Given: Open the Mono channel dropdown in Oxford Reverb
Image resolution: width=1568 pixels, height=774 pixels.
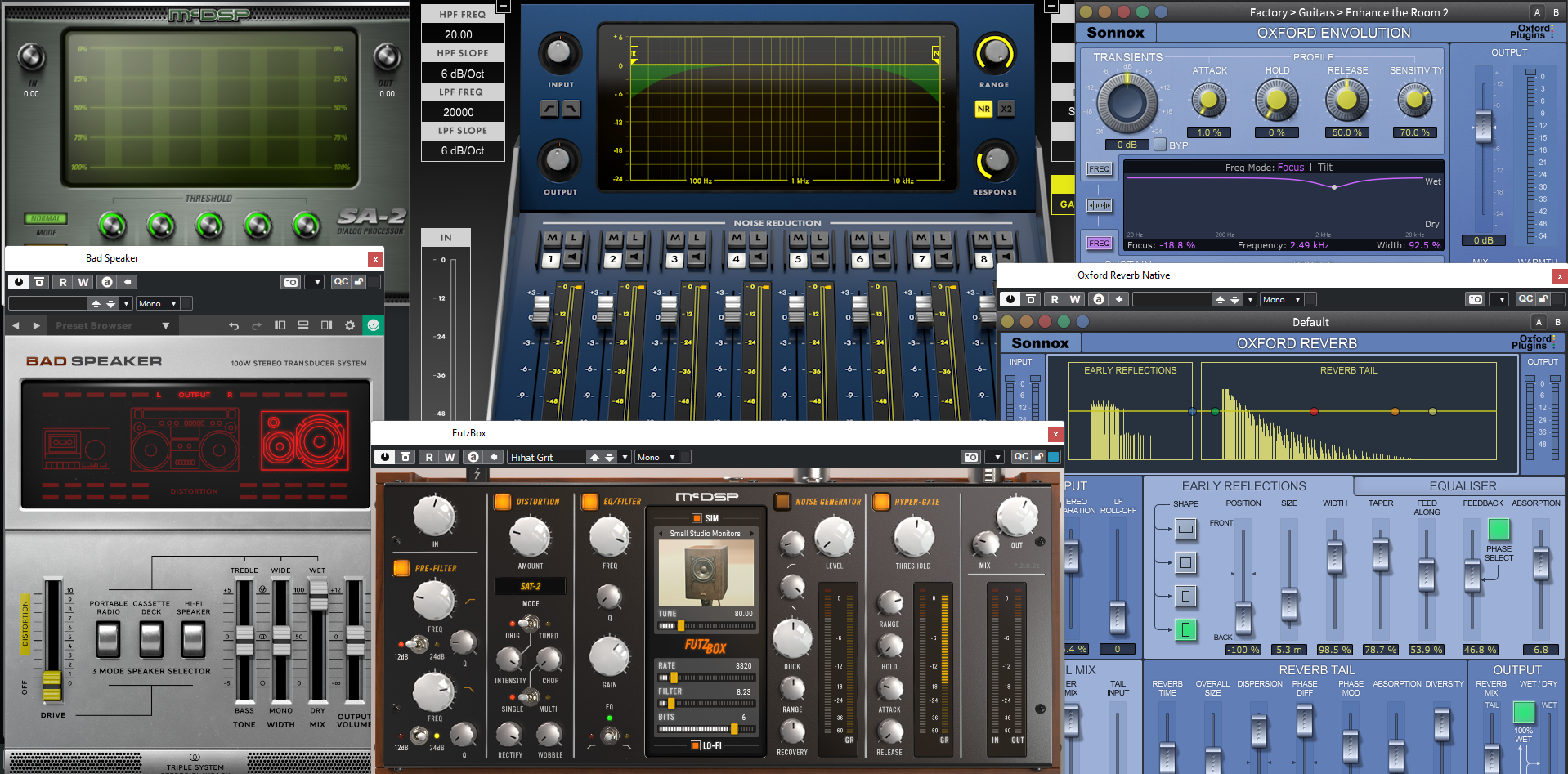Looking at the screenshot, I should 1282,299.
